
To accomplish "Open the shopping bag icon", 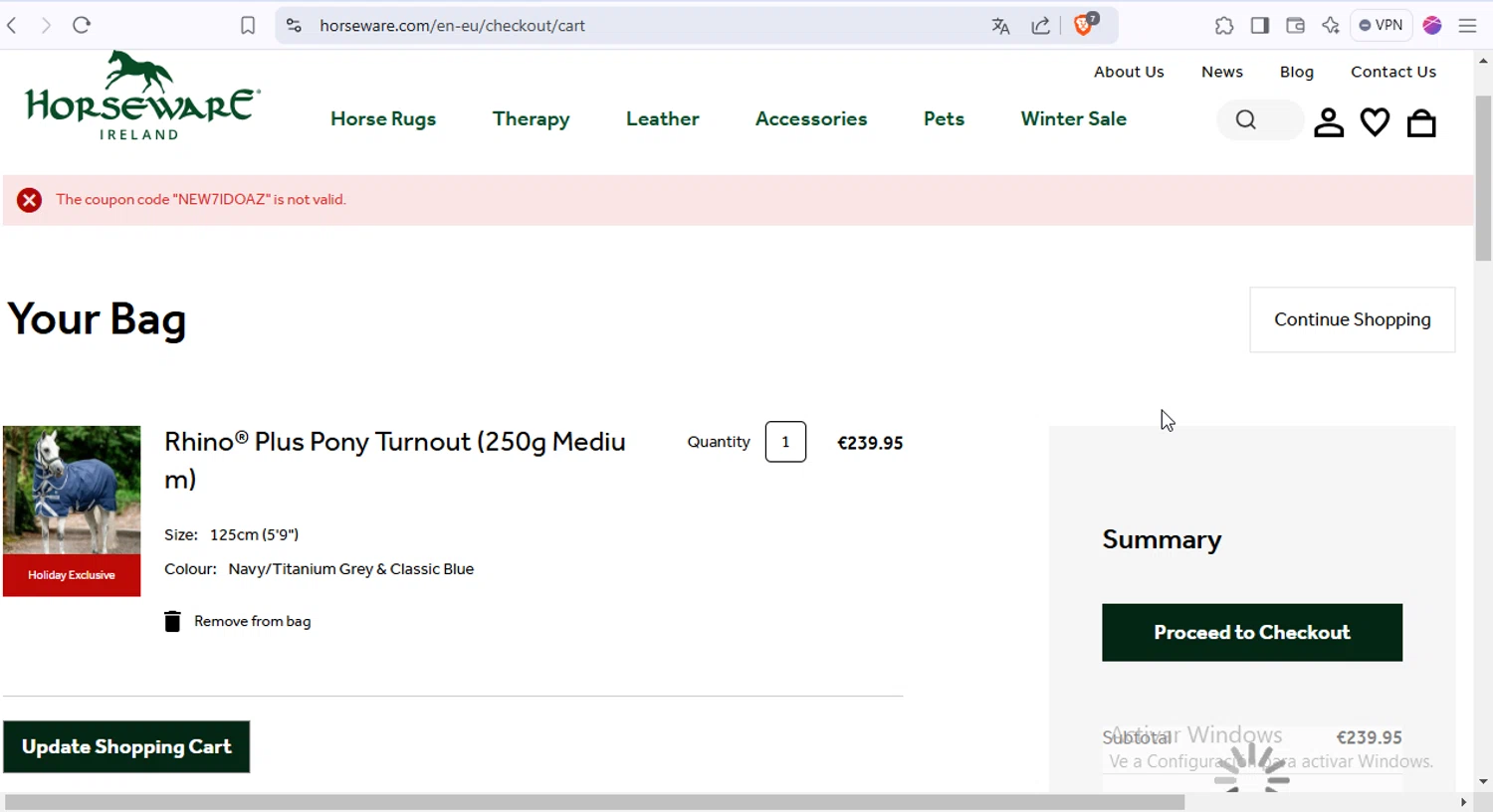I will click(x=1421, y=122).
